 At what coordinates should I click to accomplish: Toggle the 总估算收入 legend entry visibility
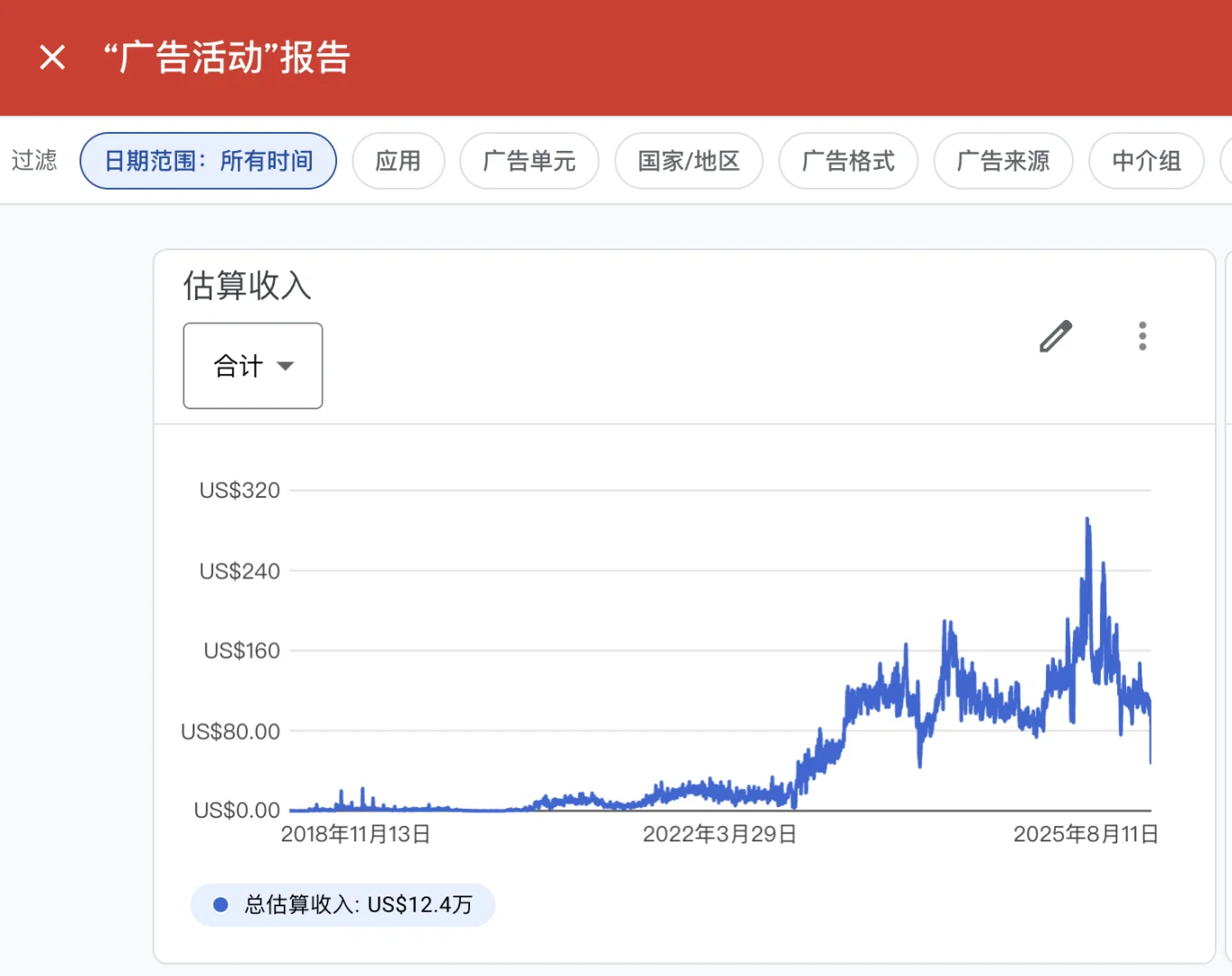coord(342,904)
